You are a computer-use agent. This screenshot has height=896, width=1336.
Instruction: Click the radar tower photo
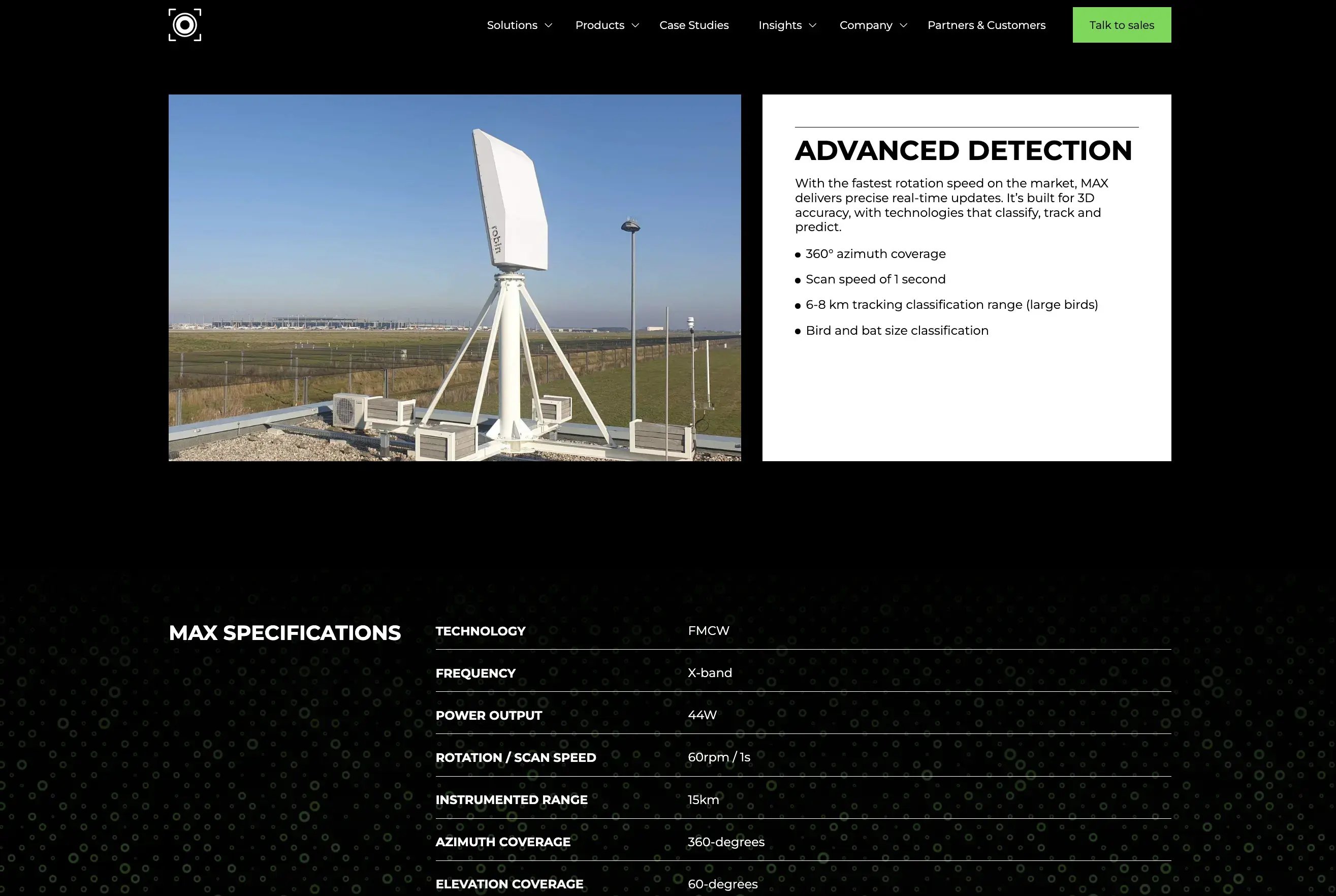[x=454, y=278]
